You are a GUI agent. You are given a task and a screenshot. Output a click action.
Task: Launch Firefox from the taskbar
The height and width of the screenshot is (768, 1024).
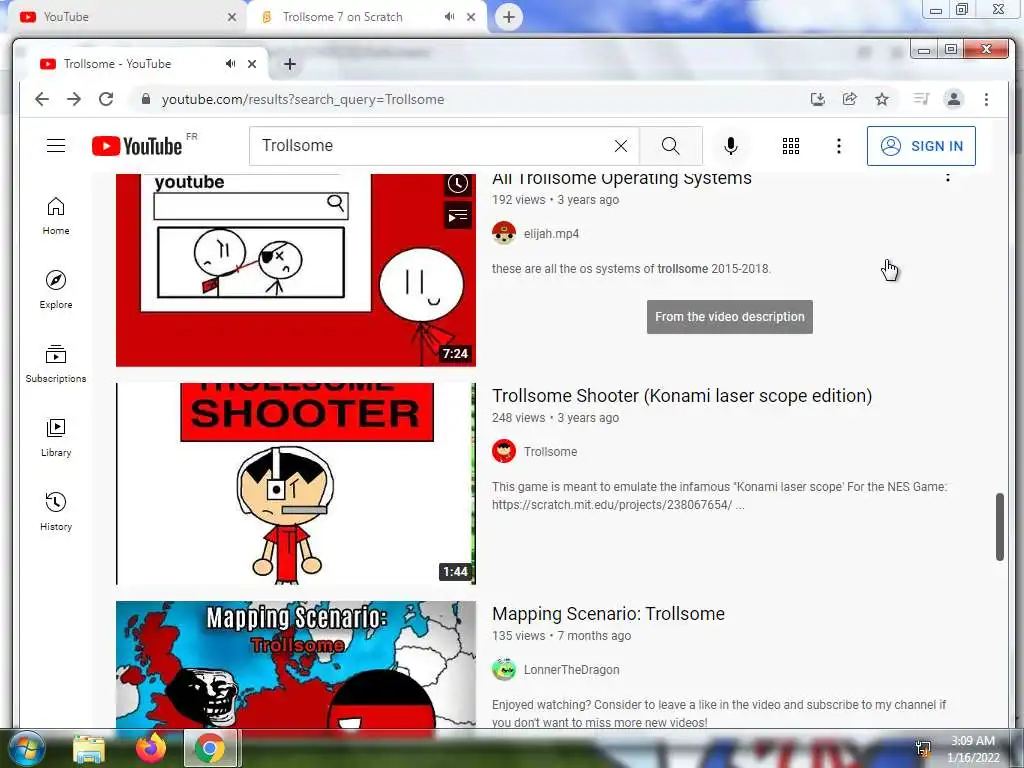click(x=151, y=748)
